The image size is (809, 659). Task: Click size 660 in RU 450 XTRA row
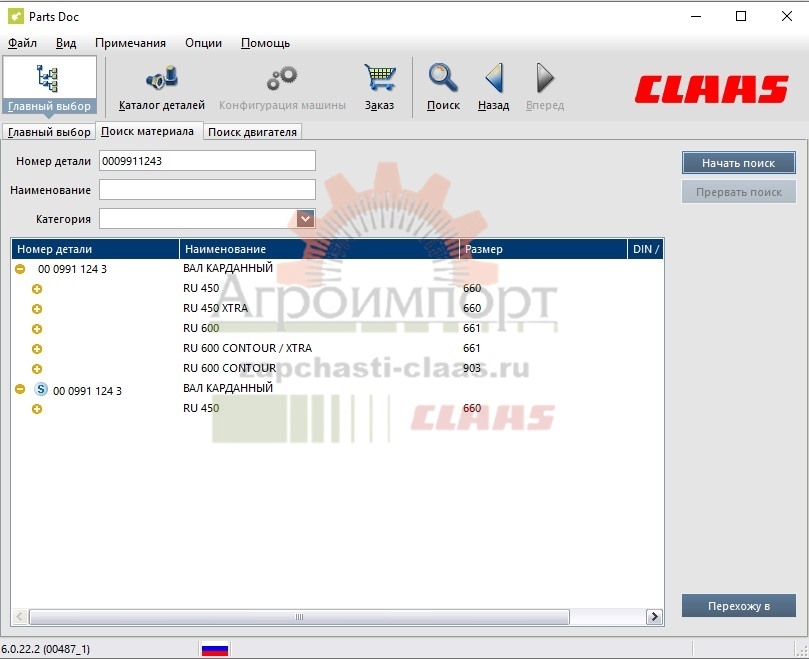coord(472,308)
